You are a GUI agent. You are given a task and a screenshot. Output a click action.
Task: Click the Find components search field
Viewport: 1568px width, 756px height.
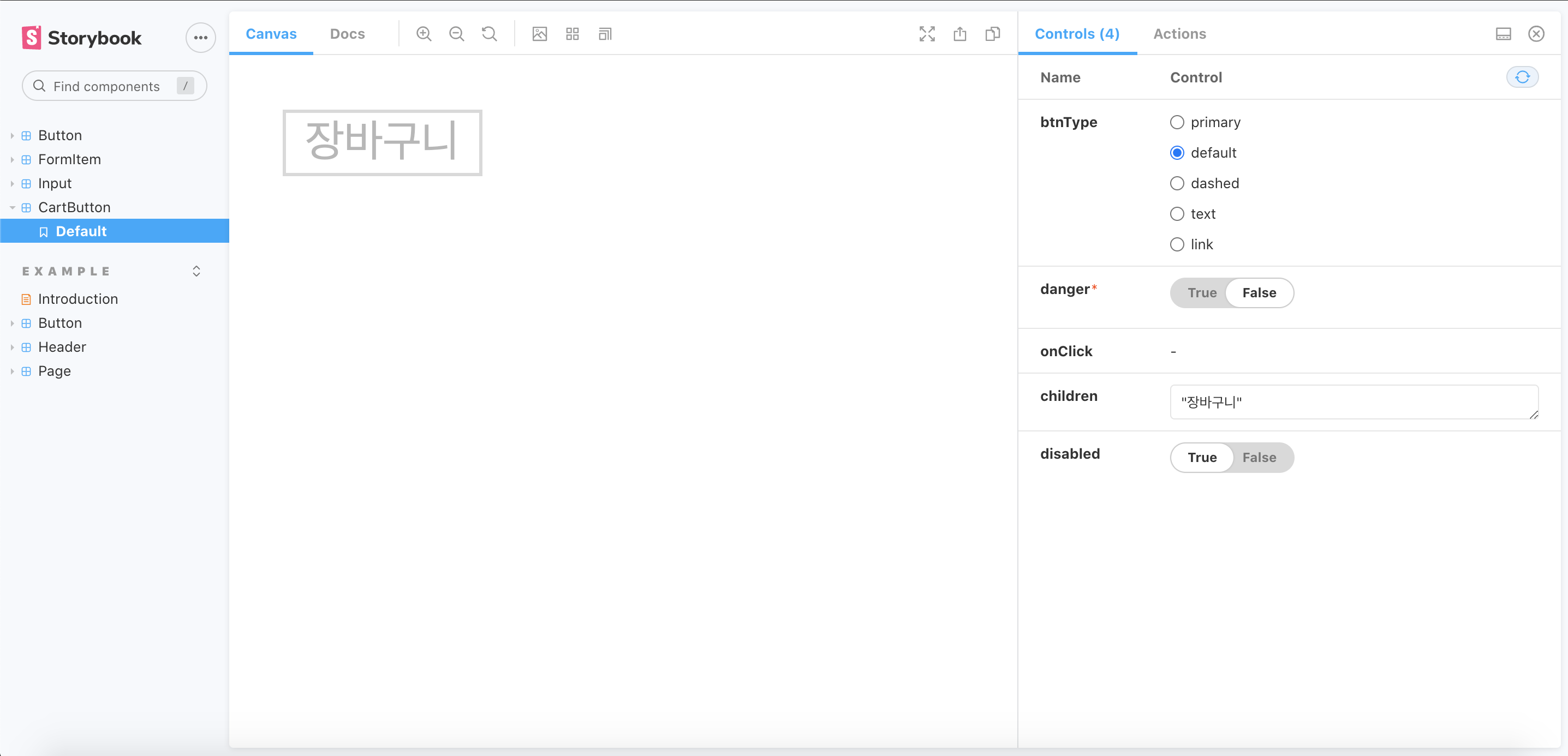coord(115,86)
